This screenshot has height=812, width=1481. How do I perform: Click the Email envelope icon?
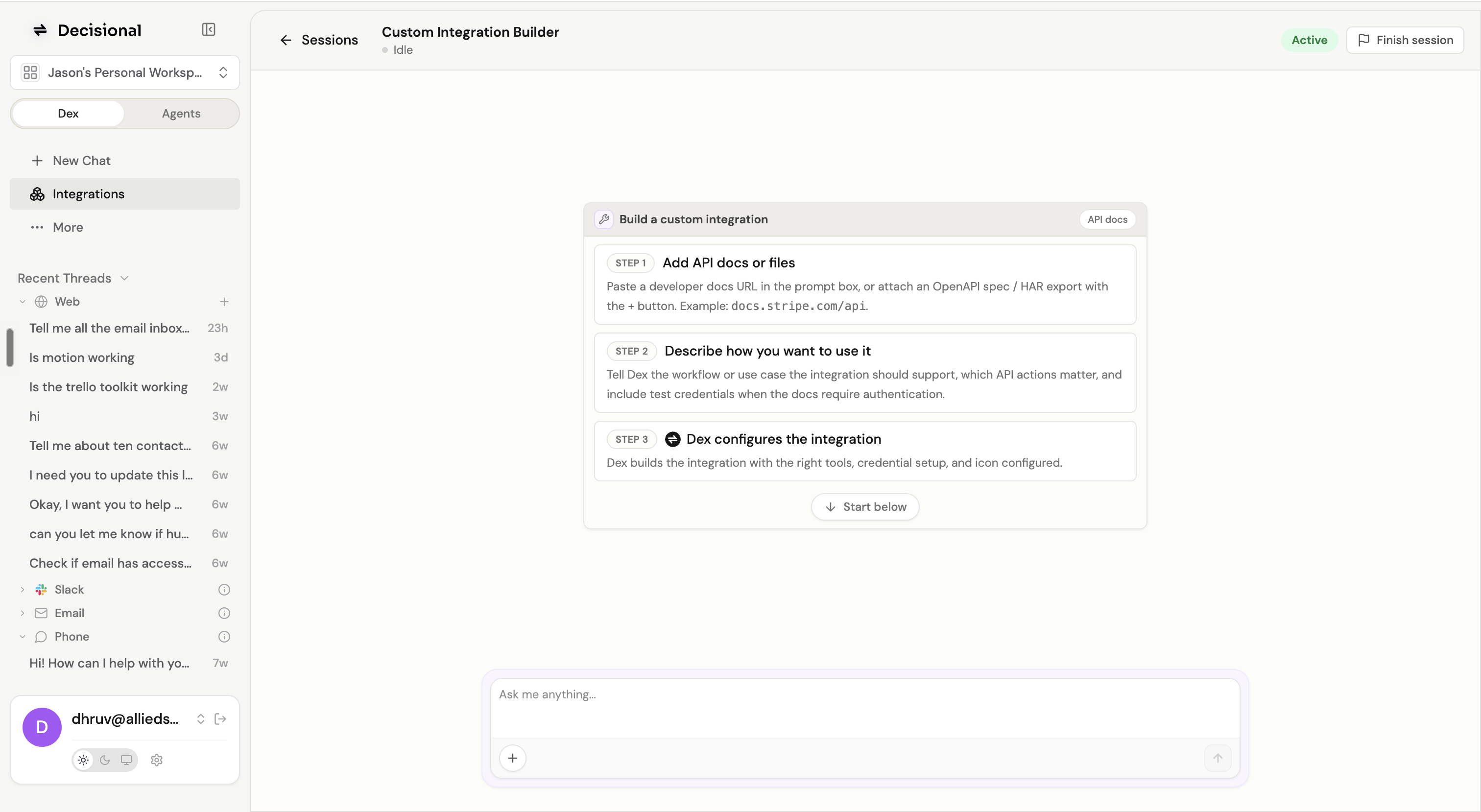pos(41,613)
